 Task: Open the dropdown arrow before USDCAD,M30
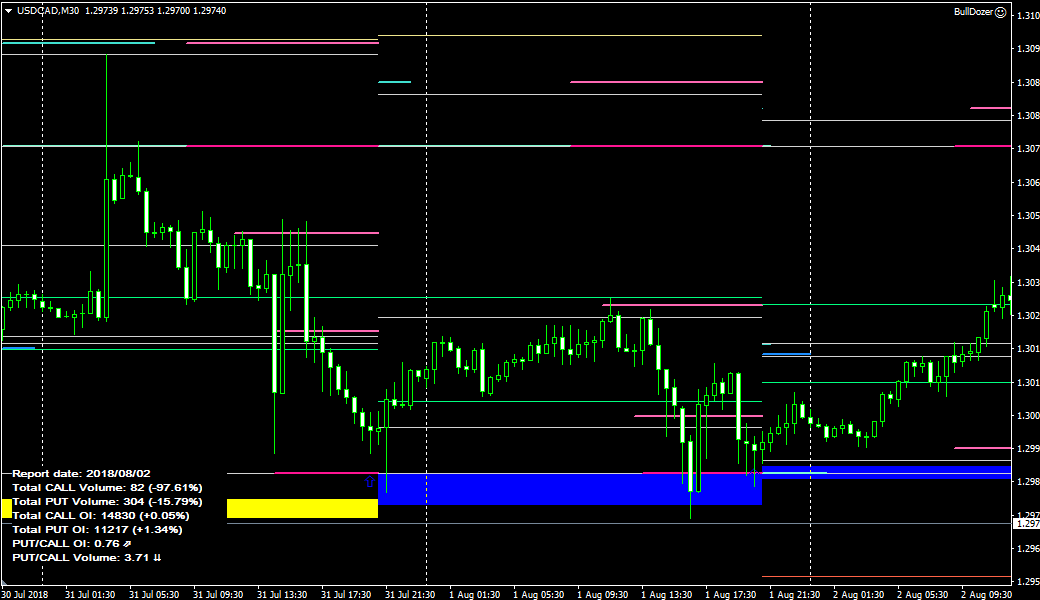click(8, 10)
